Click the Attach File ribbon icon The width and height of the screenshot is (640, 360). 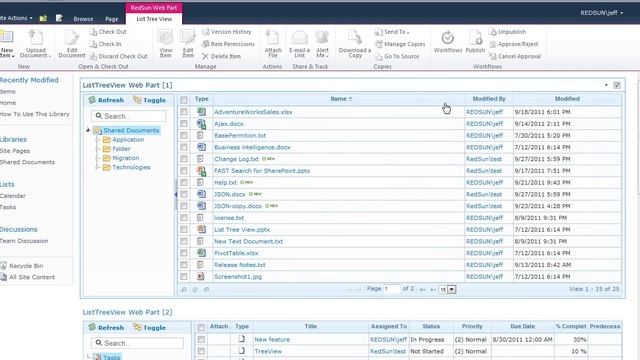273,43
